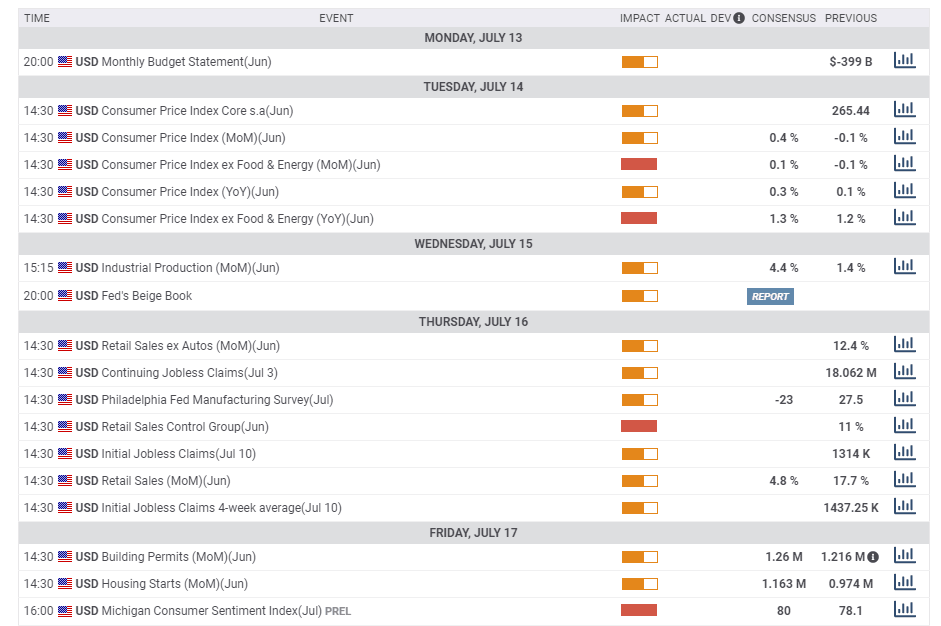Open chart icon for Retail Sales Control Group
Viewport: 941px width, 626px height.
904,426
